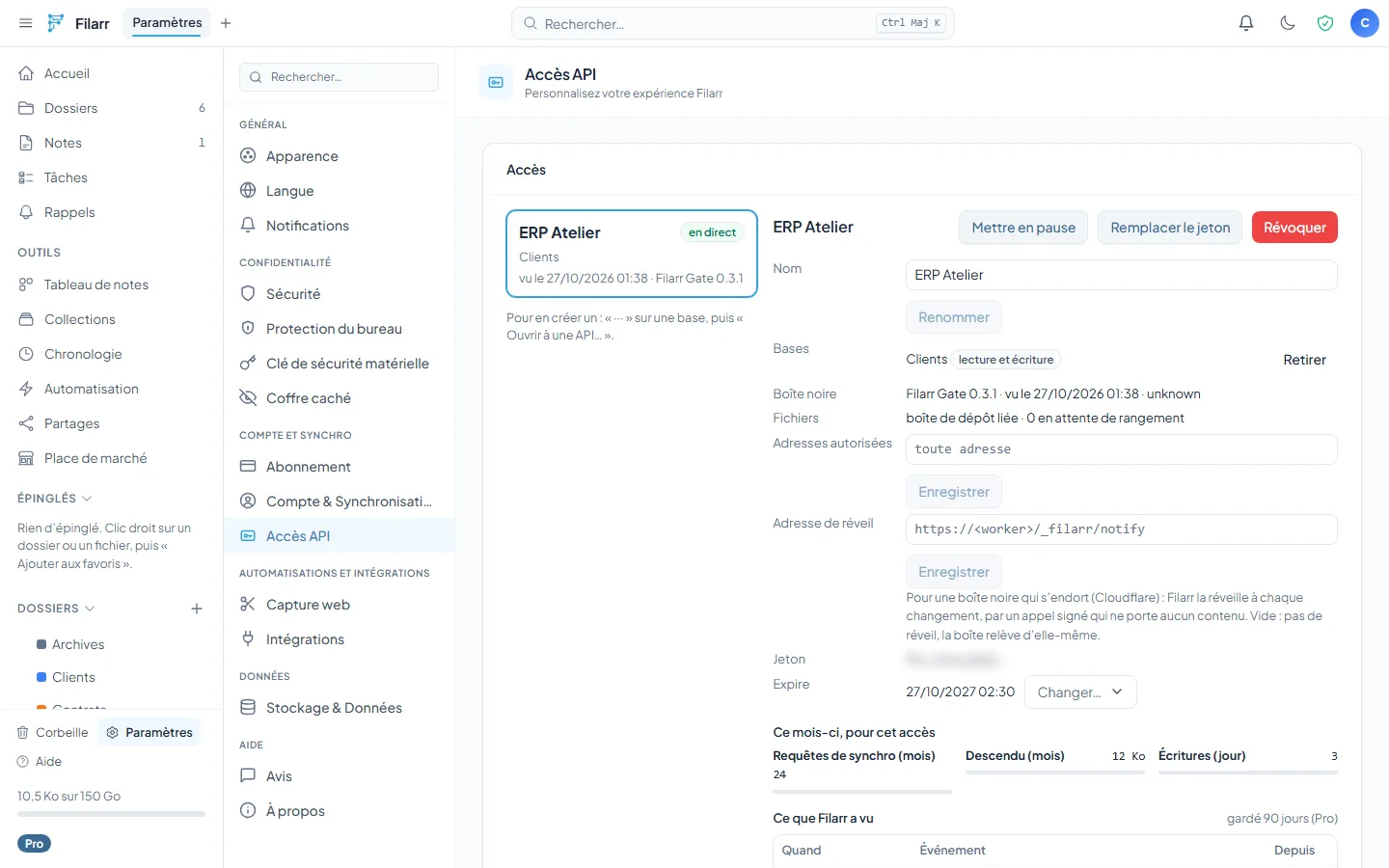1389x868 pixels.
Task: Open the notifications bell icon
Action: [x=1246, y=23]
